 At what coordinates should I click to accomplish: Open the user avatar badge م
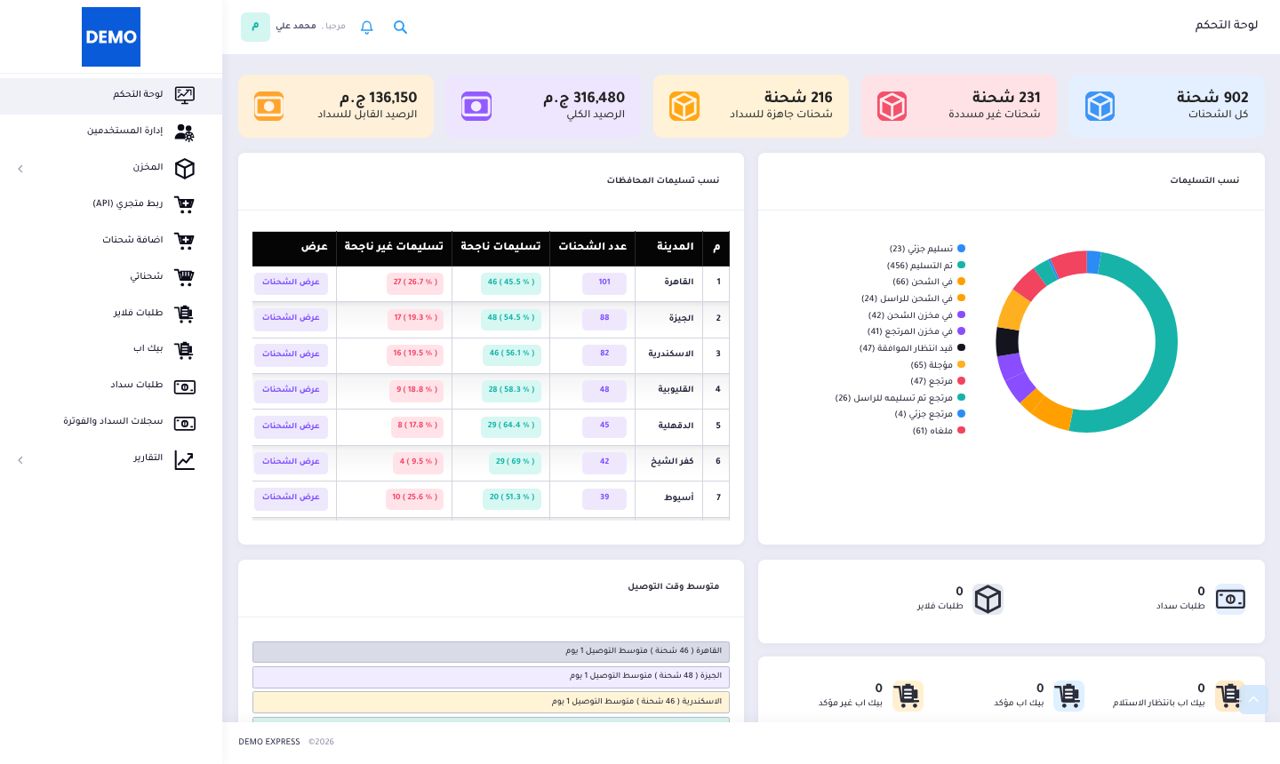coord(255,27)
